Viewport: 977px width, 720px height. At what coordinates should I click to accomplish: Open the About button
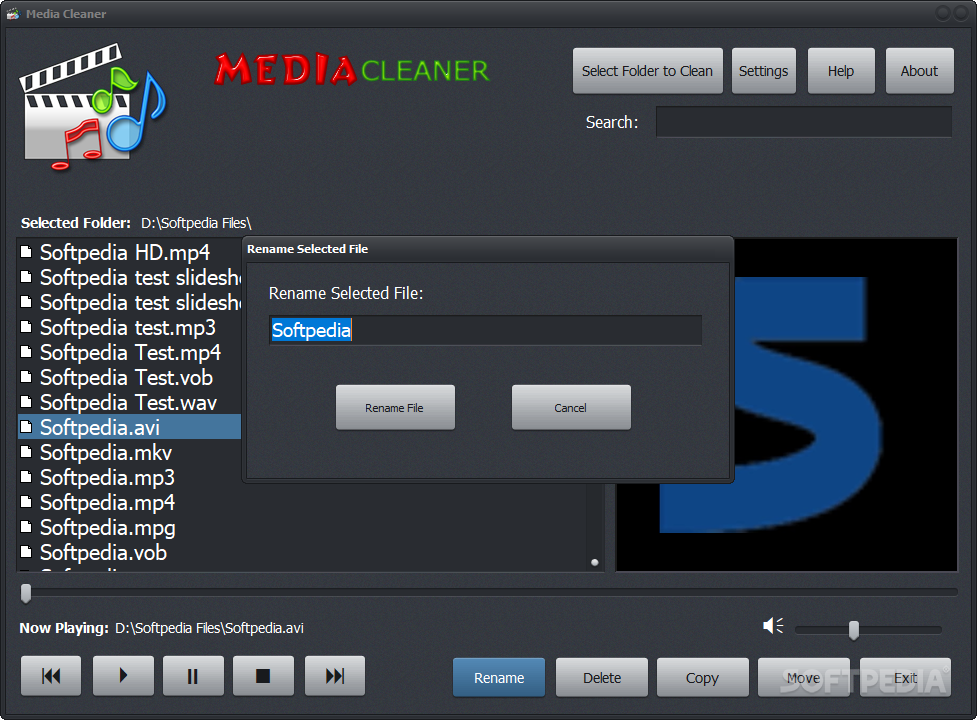919,71
